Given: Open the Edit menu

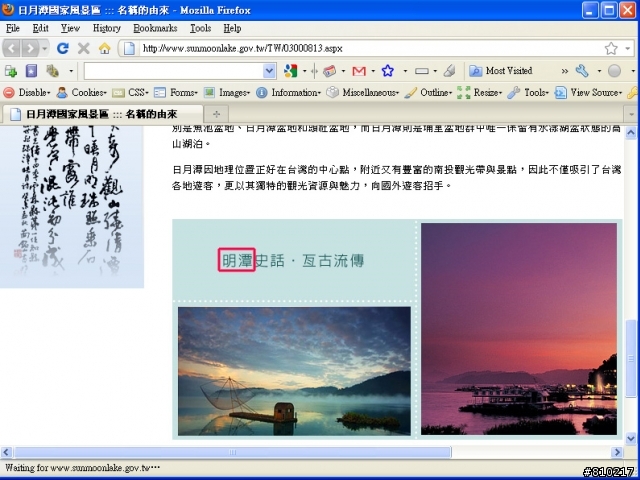Looking at the screenshot, I should 40,28.
